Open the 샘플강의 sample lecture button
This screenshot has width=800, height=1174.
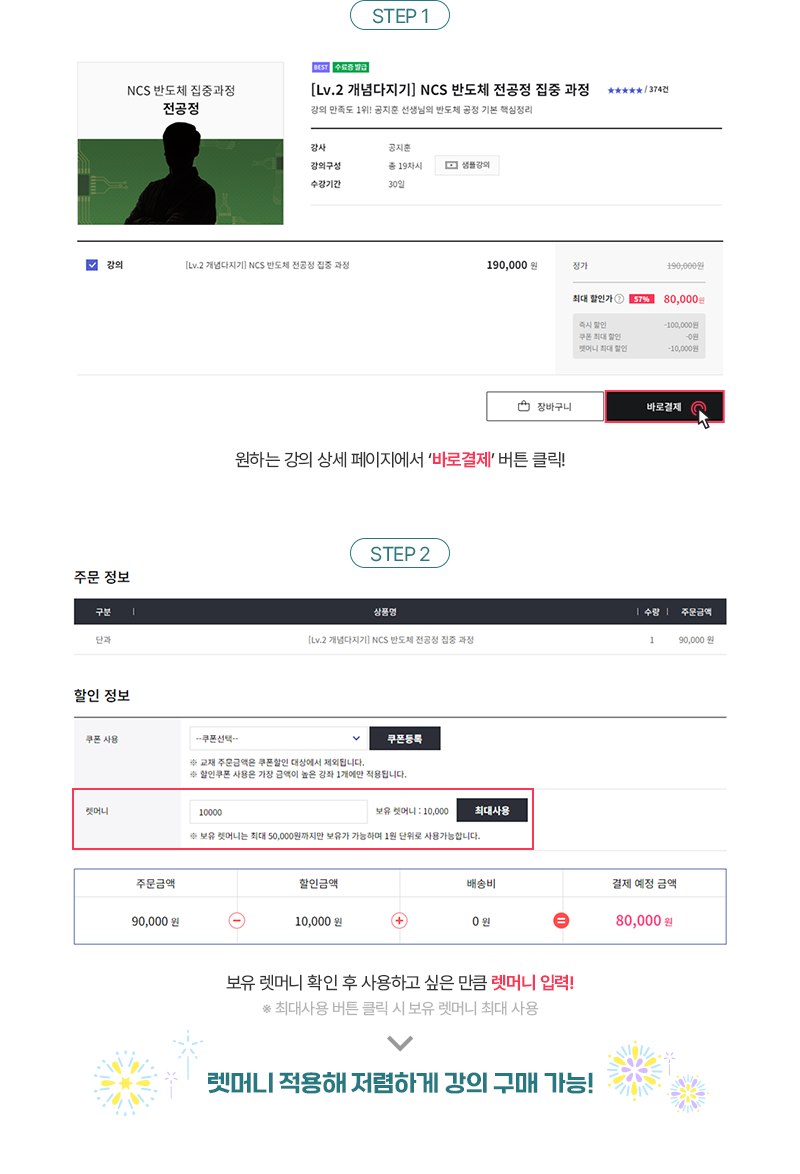(x=467, y=165)
